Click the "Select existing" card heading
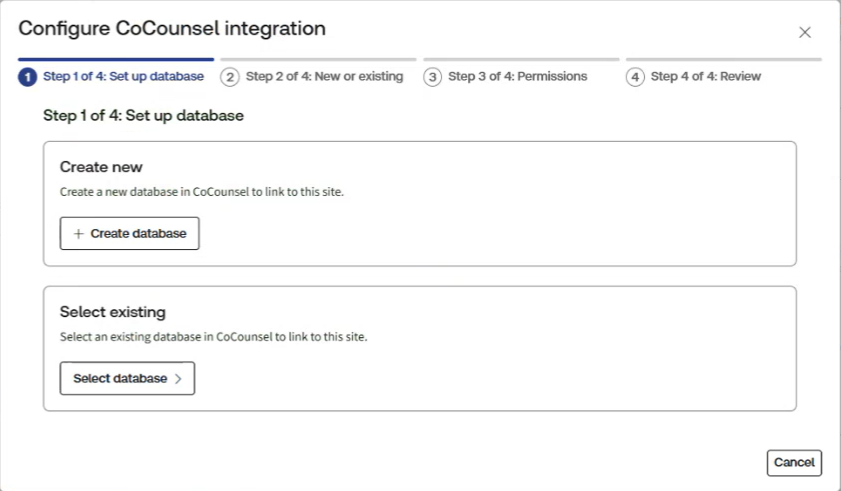Screen dimensions: 841x491 tap(112, 312)
